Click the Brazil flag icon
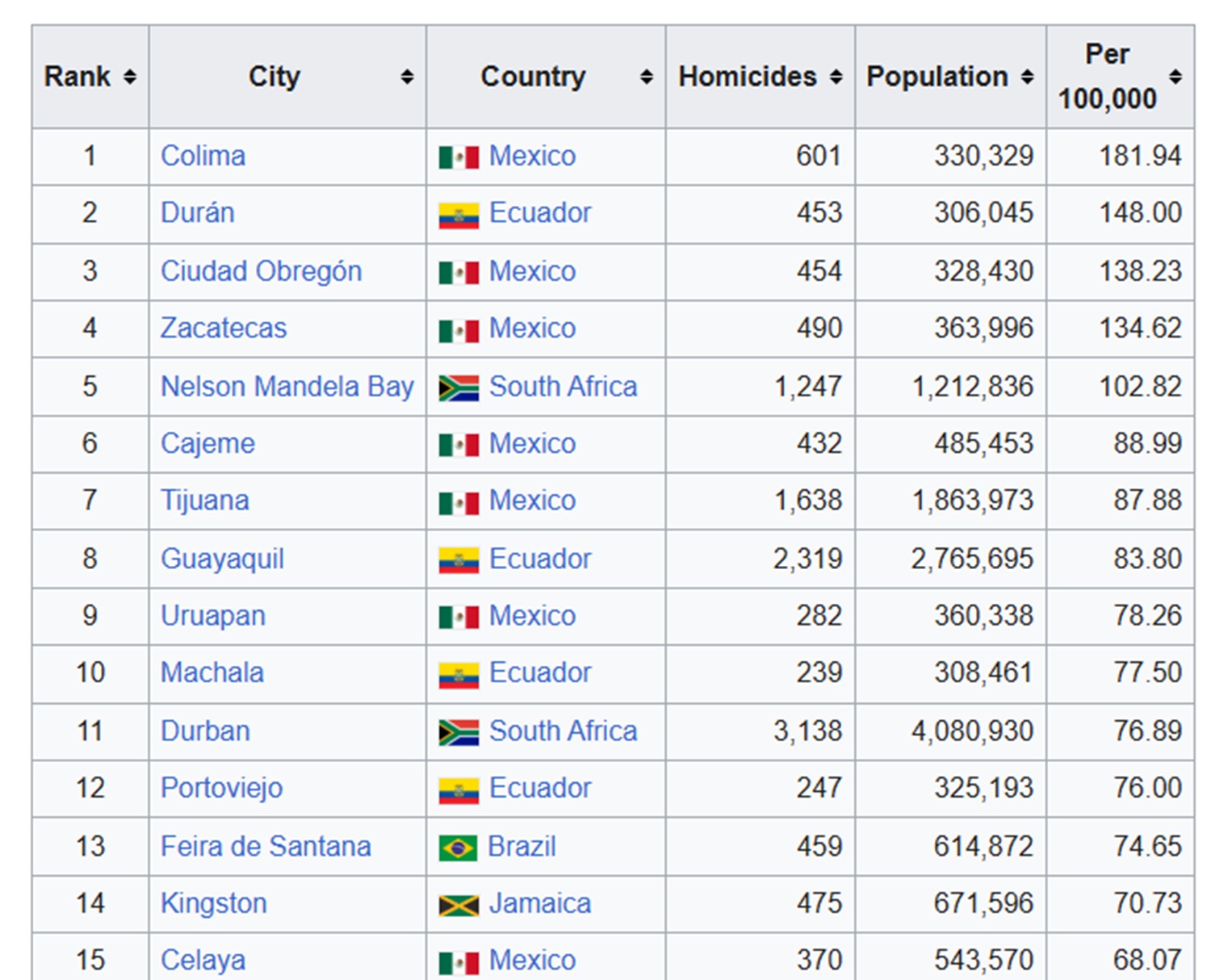The height and width of the screenshot is (980, 1211). (x=458, y=848)
